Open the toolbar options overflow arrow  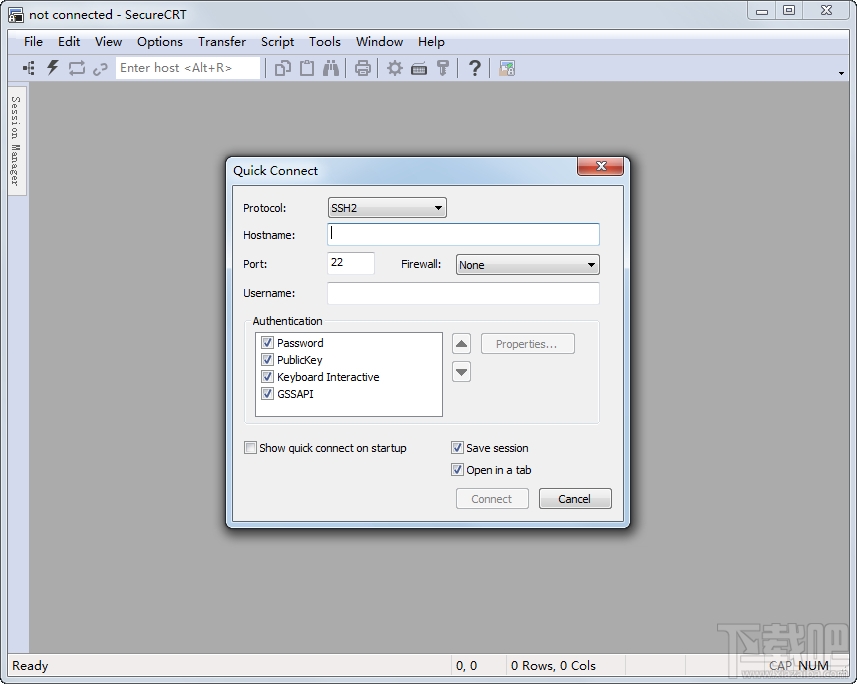pyautogui.click(x=841, y=73)
